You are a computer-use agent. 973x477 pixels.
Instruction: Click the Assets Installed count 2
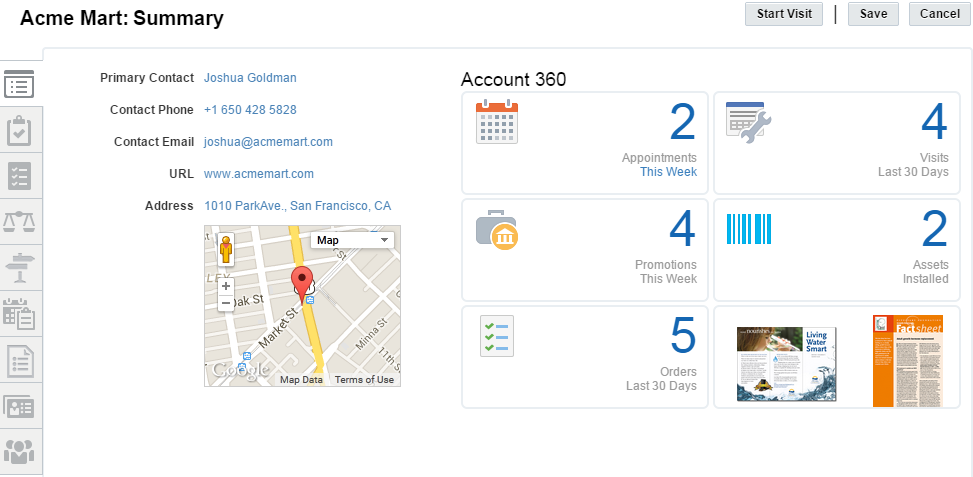[x=935, y=229]
